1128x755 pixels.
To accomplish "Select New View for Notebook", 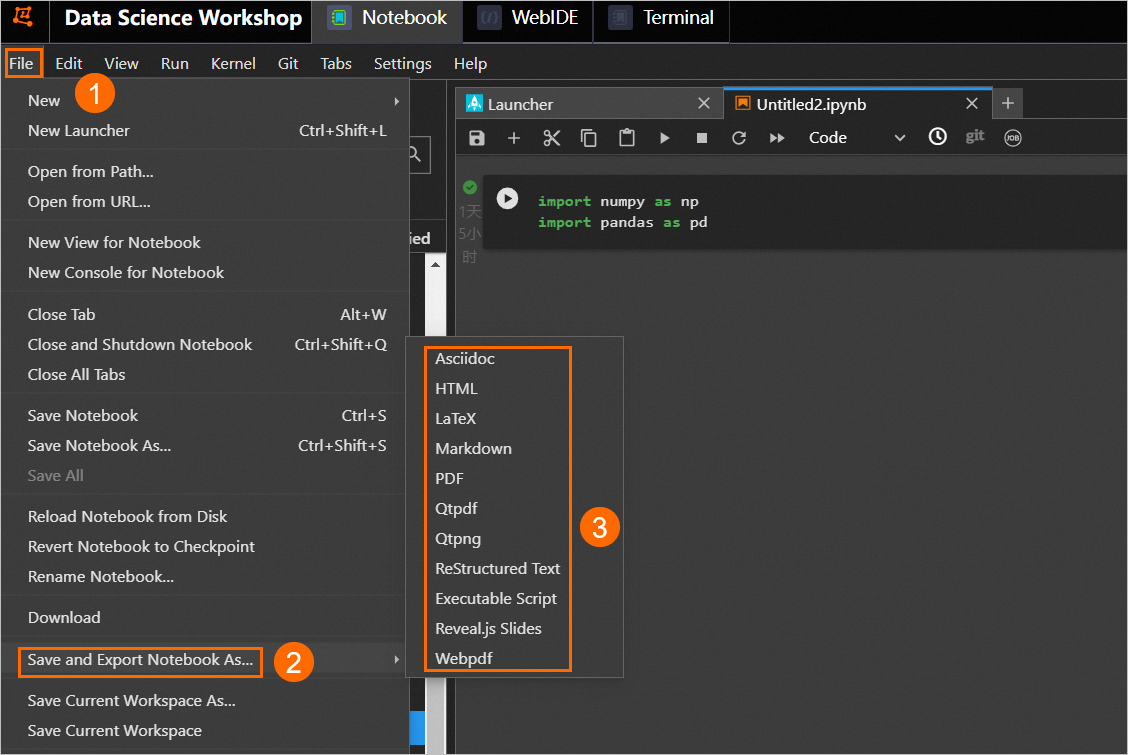I will coord(205,243).
